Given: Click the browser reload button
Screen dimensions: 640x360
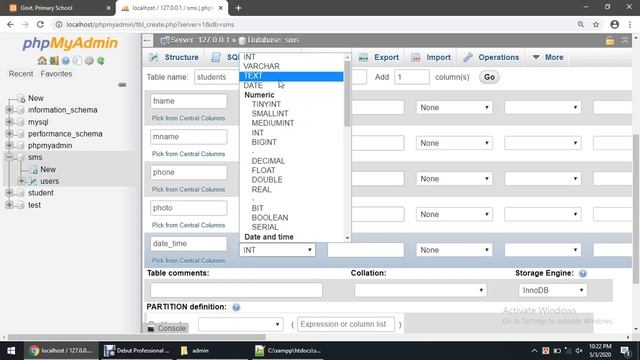Looking at the screenshot, I should [x=40, y=24].
